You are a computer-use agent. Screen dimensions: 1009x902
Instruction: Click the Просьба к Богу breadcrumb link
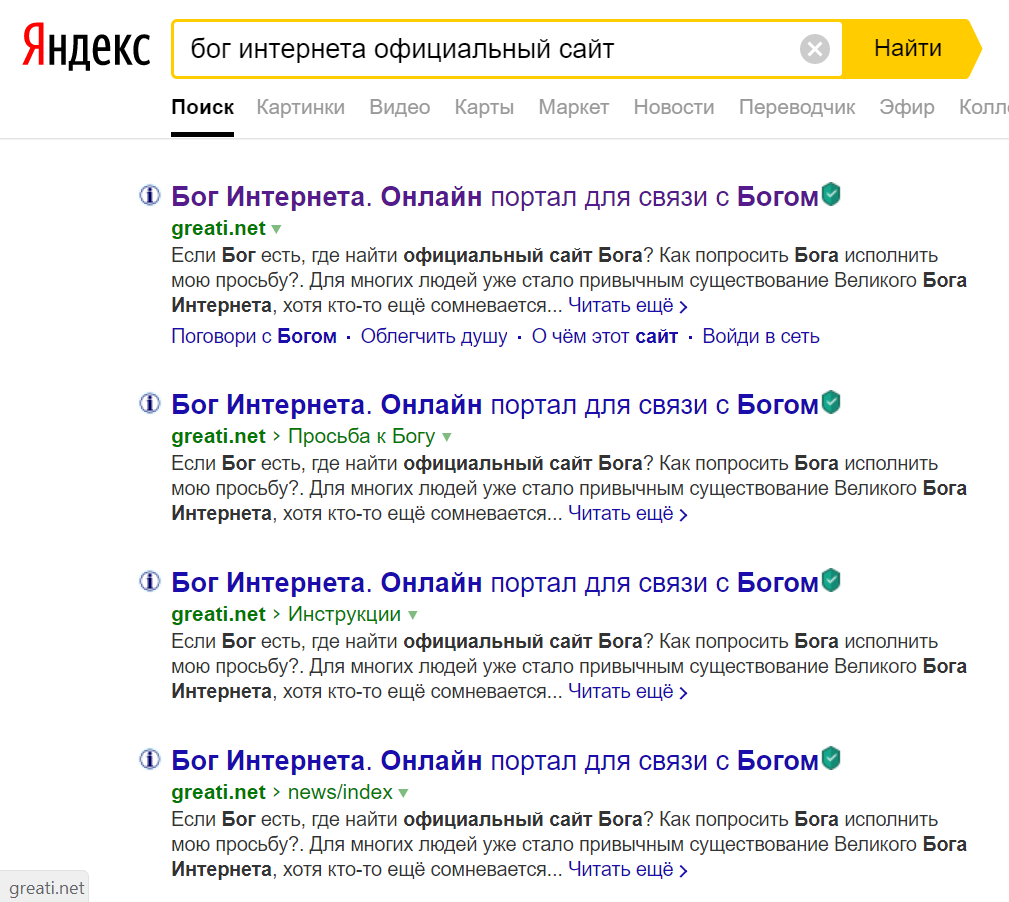tap(362, 436)
